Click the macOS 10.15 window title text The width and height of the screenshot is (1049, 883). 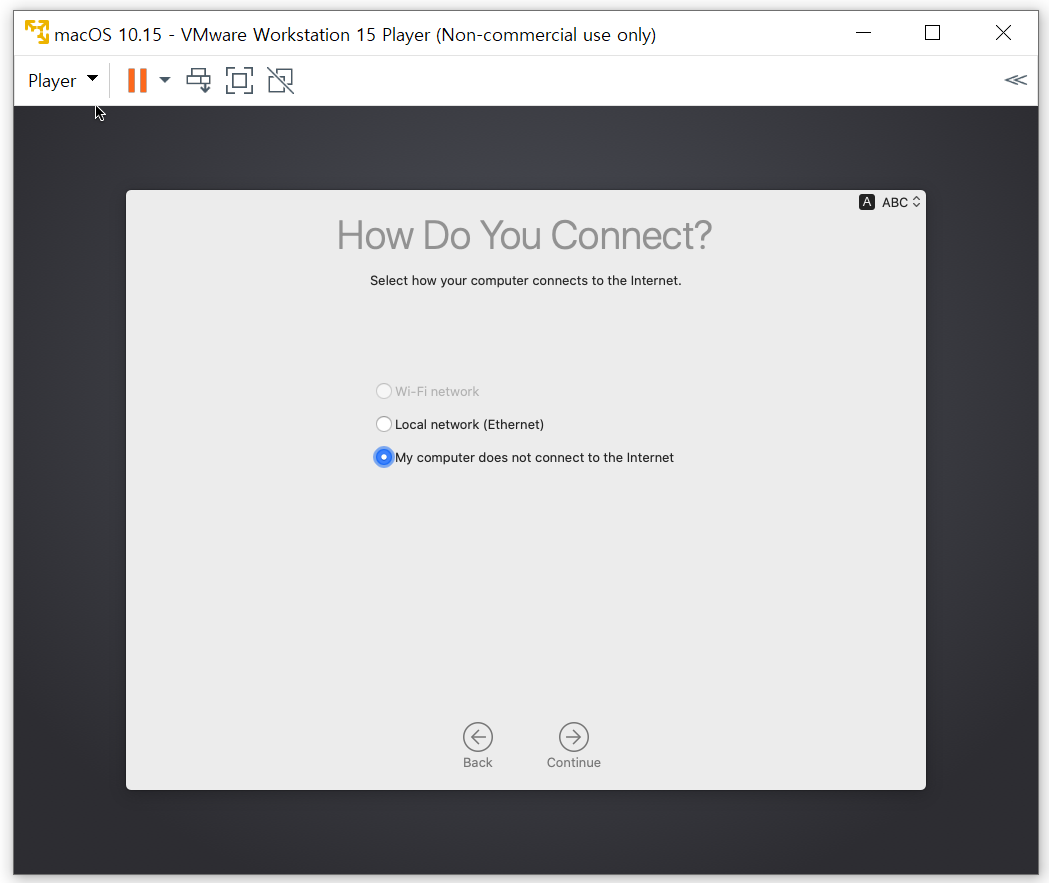(x=355, y=35)
